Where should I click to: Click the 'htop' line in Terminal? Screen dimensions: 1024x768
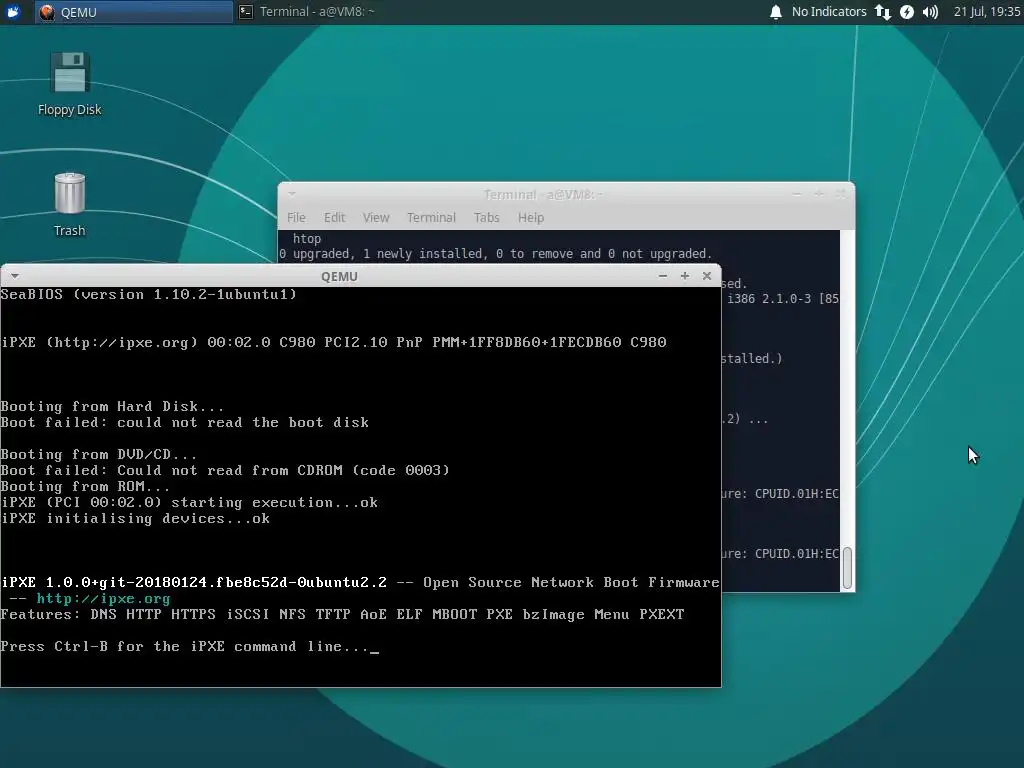306,238
